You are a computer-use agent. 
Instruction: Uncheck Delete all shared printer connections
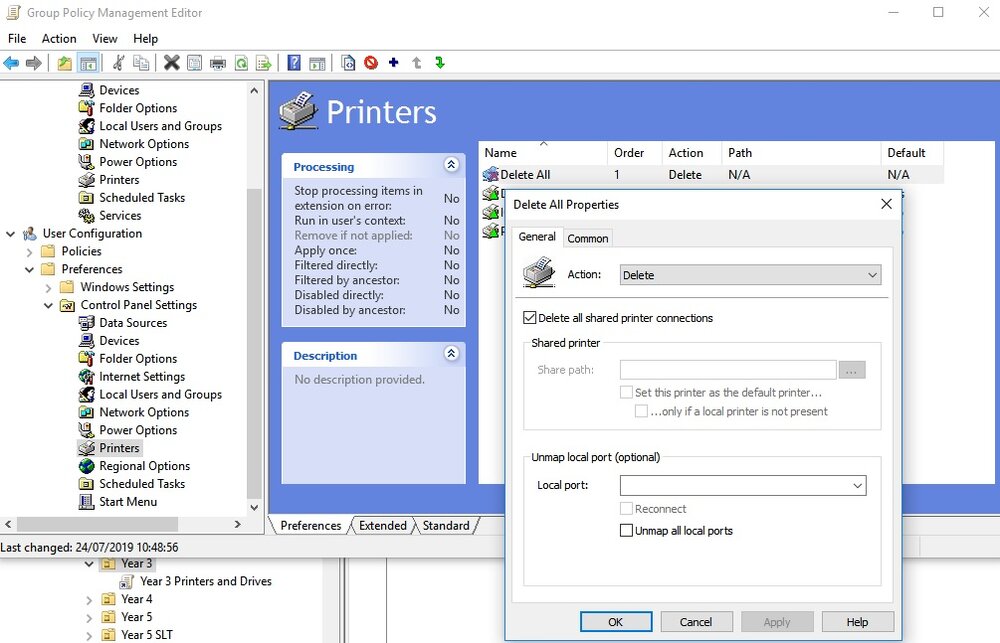tap(529, 318)
